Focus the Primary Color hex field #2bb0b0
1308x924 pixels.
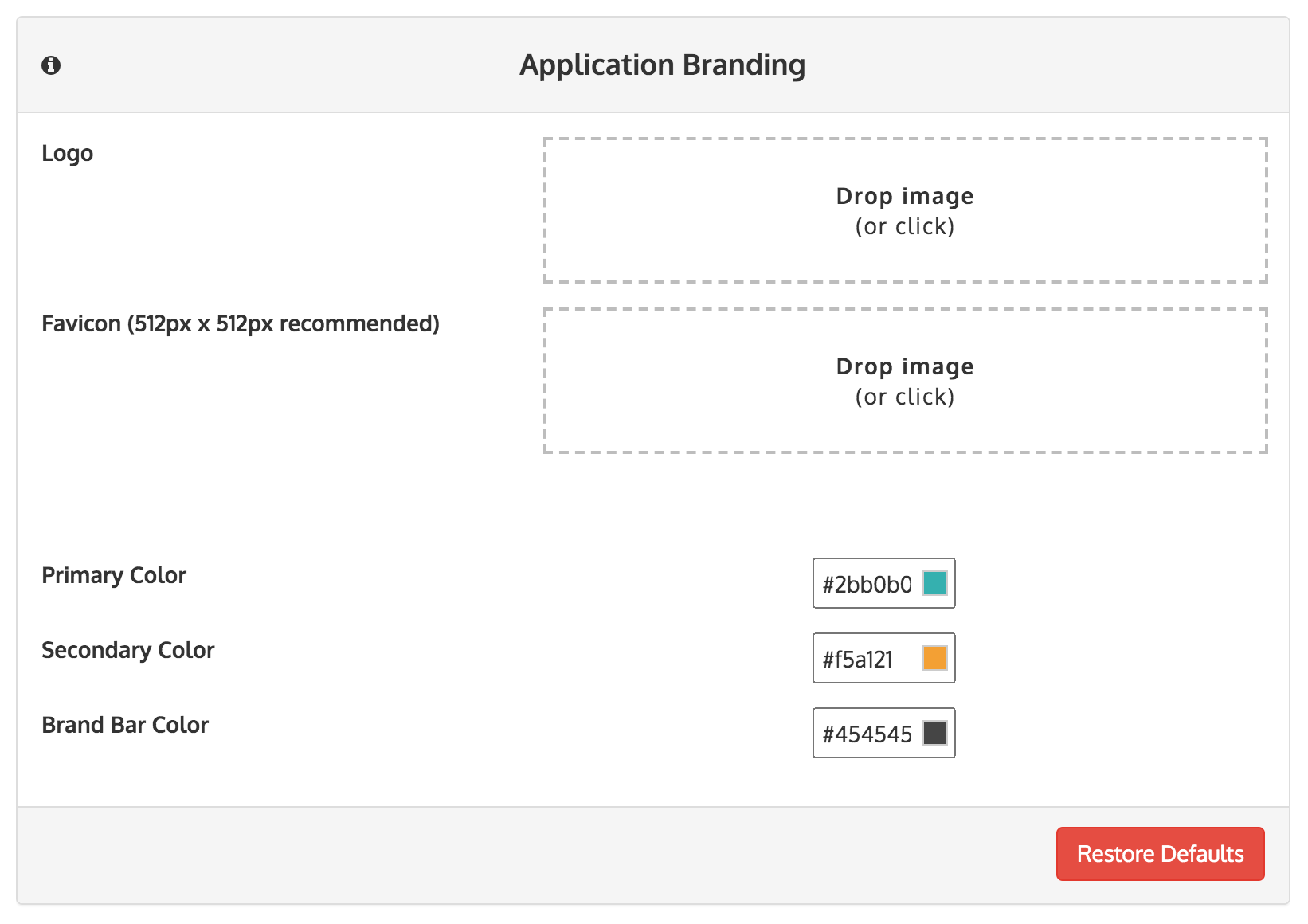click(867, 585)
